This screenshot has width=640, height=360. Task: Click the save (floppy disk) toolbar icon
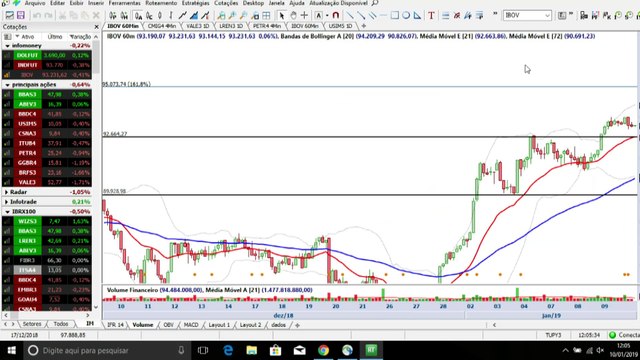click(20, 16)
